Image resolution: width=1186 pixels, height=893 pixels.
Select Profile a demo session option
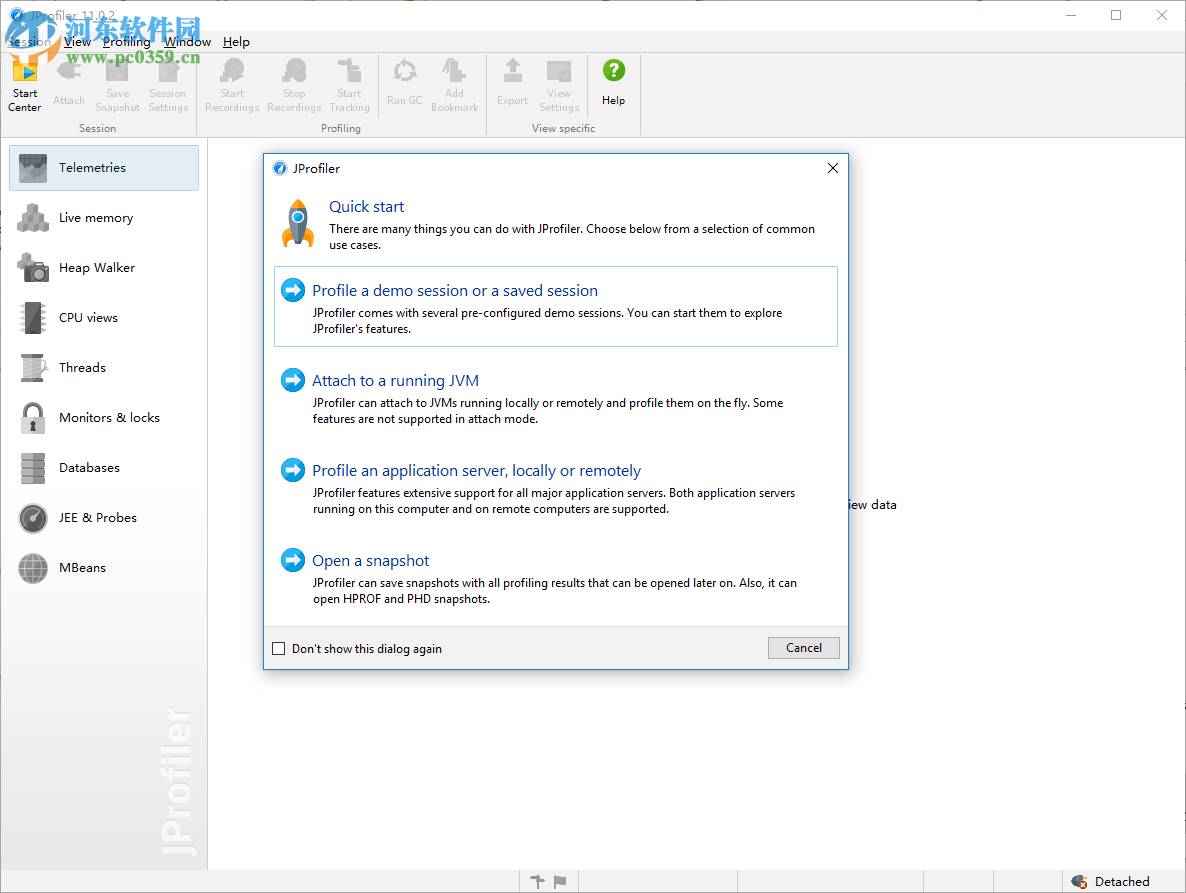pos(455,290)
